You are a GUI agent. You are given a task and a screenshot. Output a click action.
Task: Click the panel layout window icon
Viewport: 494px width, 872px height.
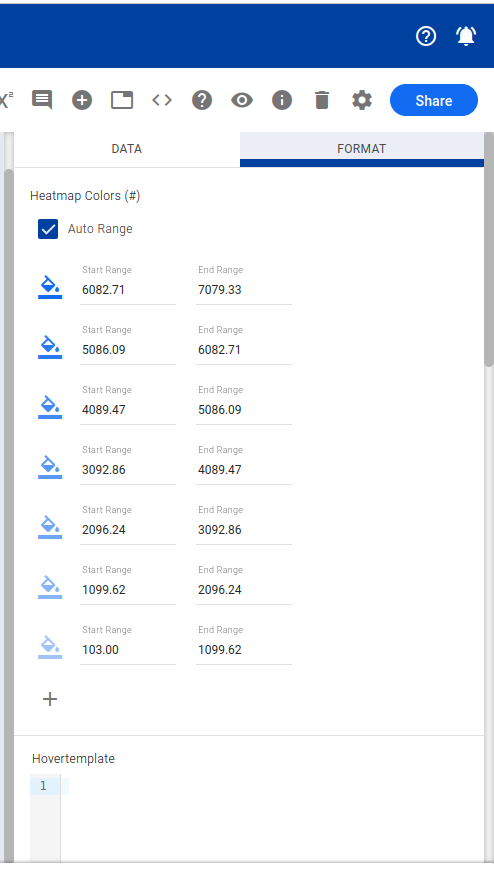[x=122, y=100]
